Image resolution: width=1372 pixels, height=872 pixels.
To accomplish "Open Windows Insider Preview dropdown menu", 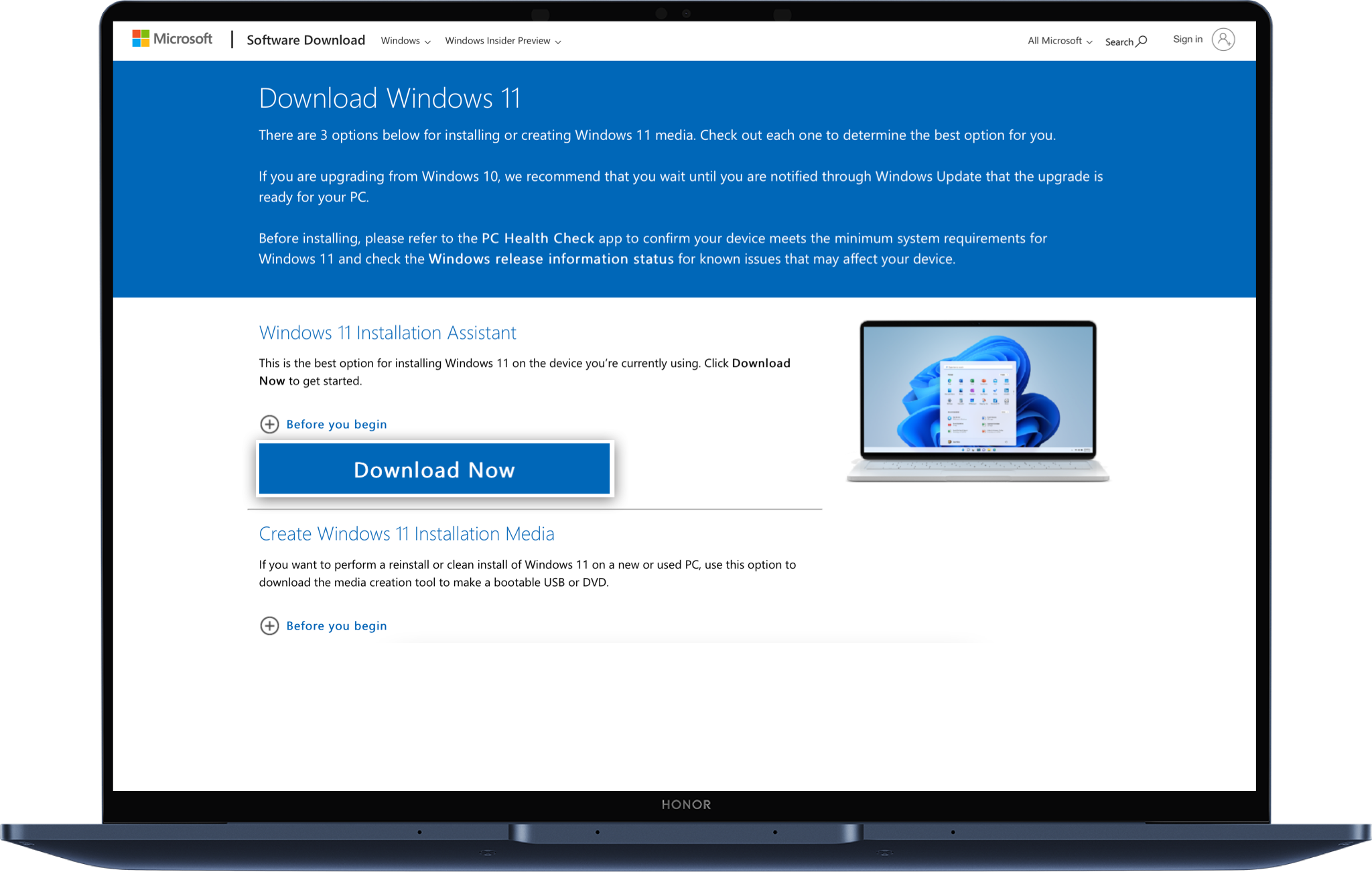I will point(502,41).
